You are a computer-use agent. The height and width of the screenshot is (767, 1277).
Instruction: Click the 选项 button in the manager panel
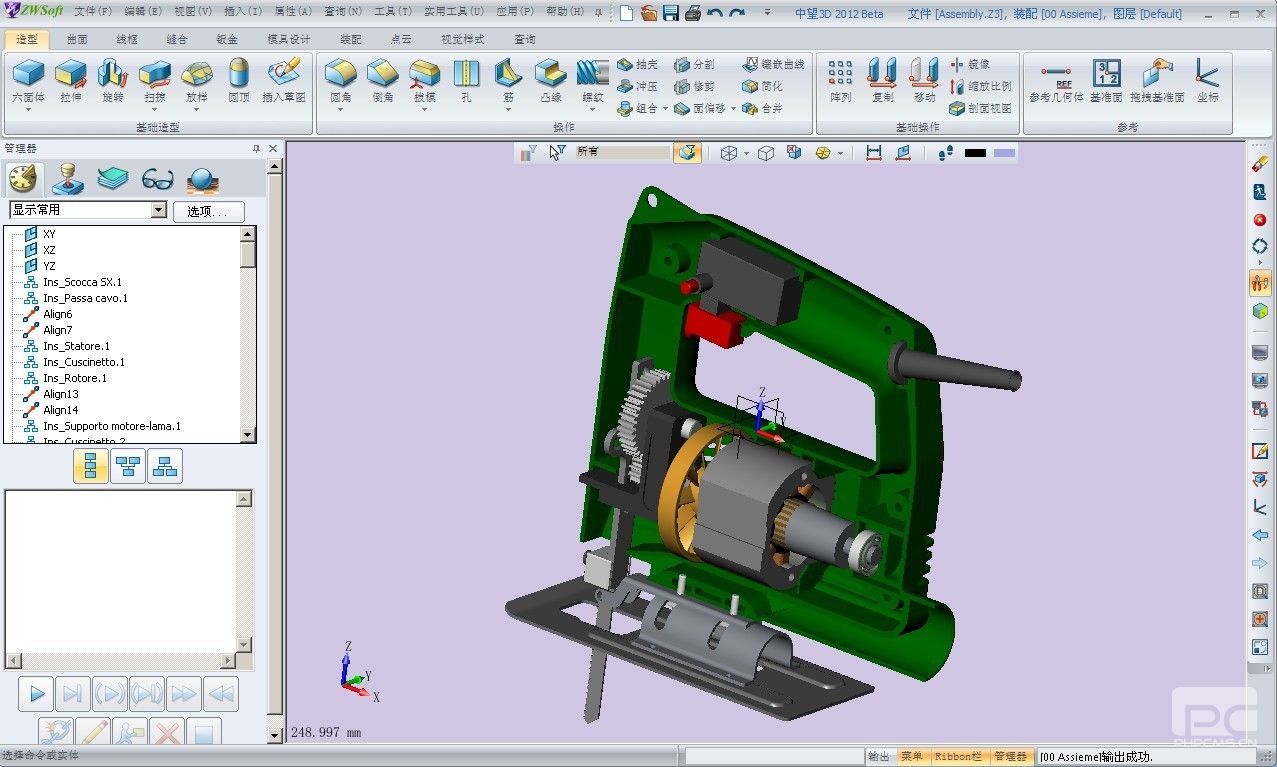click(x=207, y=212)
